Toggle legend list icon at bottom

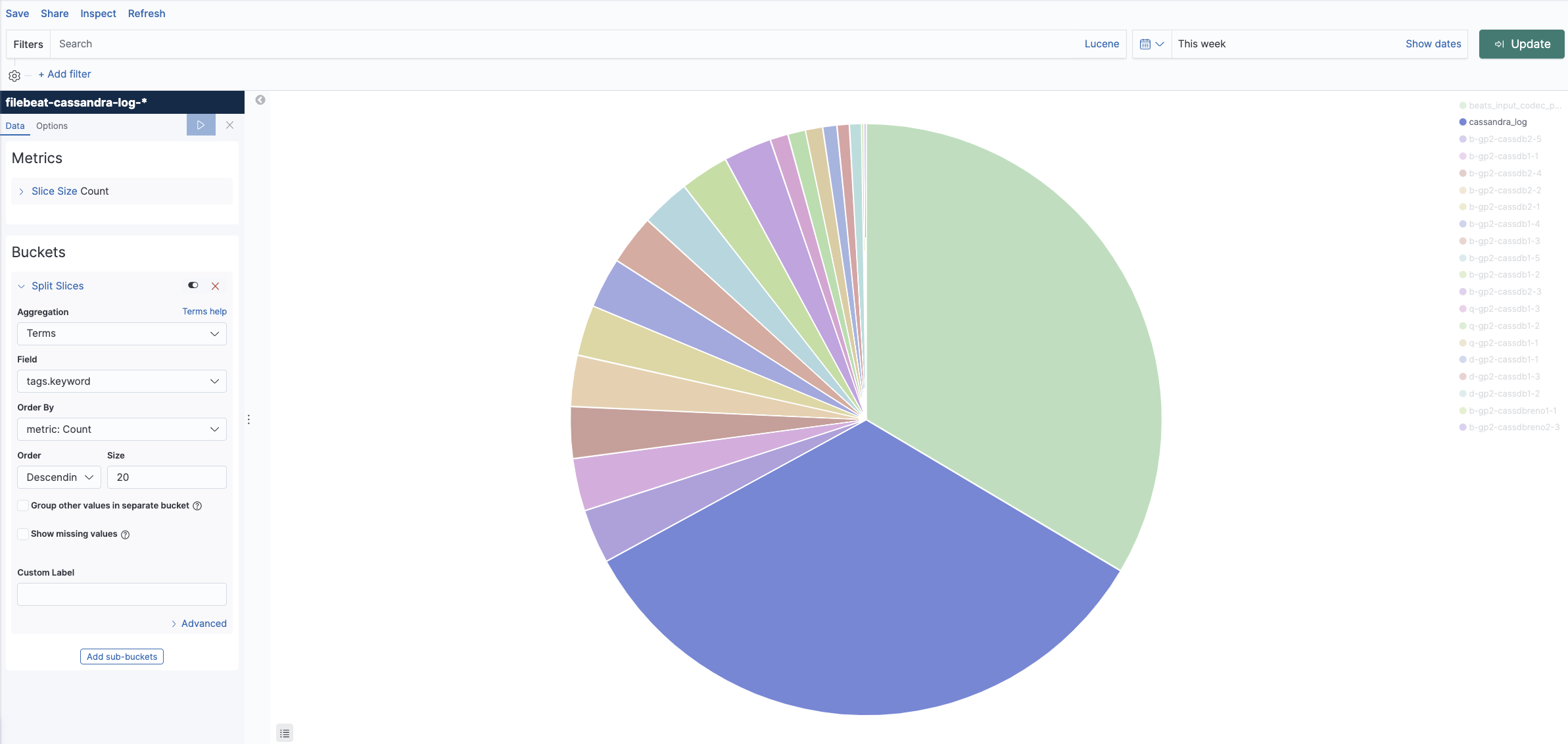285,733
